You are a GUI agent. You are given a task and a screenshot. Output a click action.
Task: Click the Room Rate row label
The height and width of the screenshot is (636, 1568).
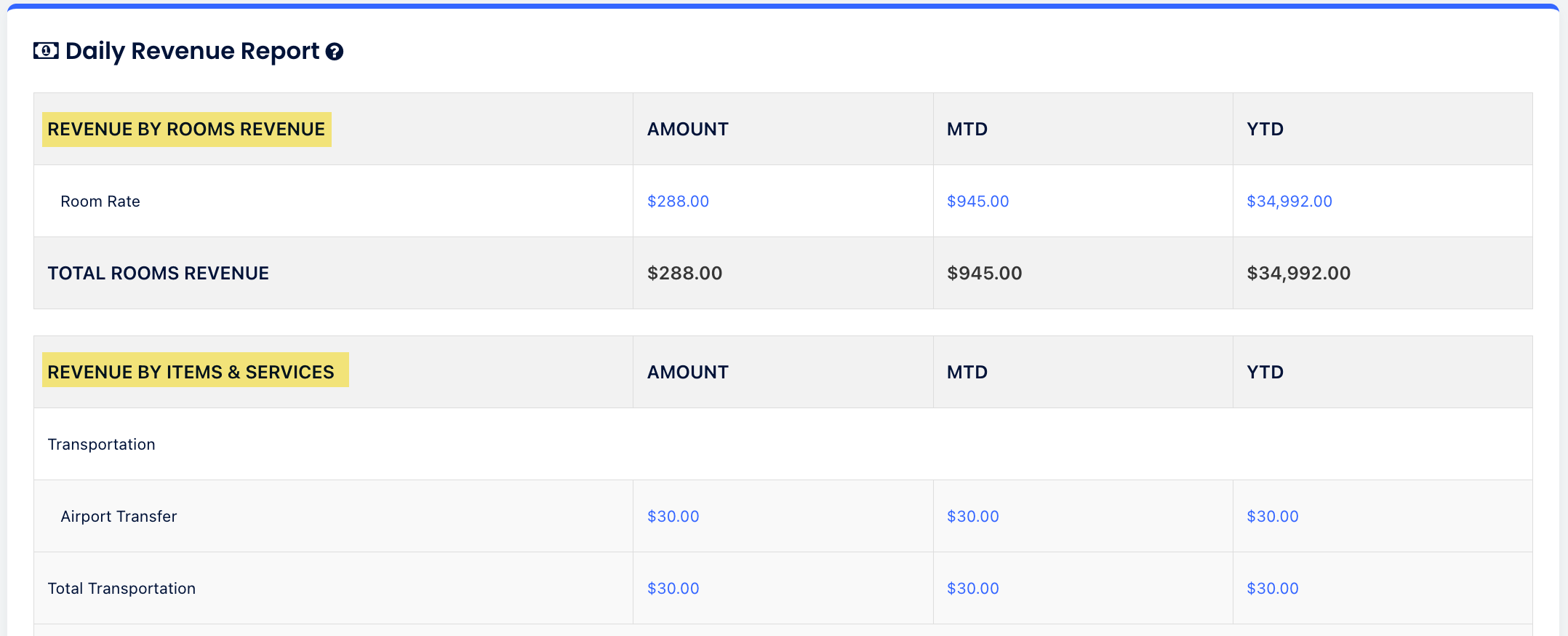coord(100,202)
